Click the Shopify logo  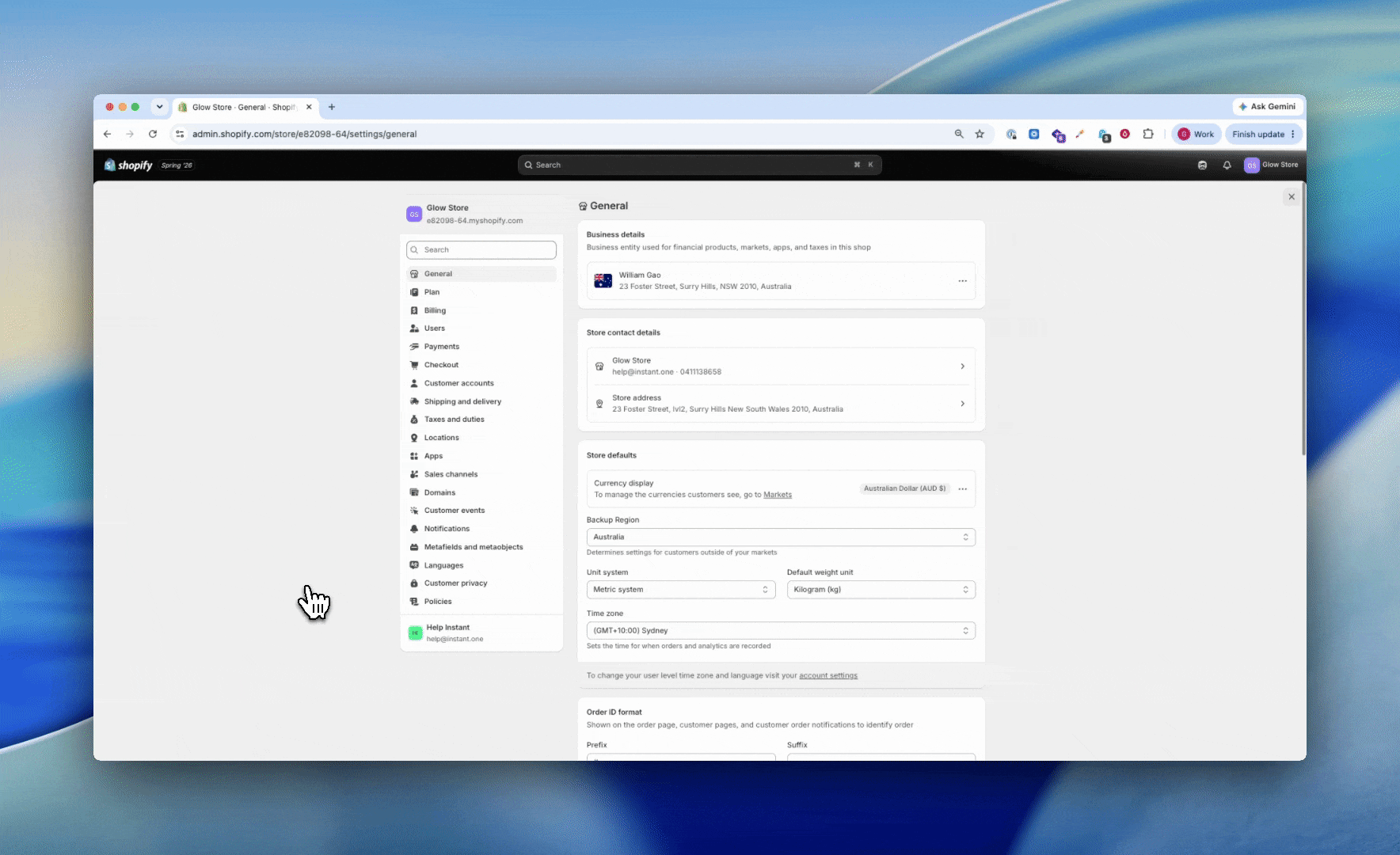128,165
